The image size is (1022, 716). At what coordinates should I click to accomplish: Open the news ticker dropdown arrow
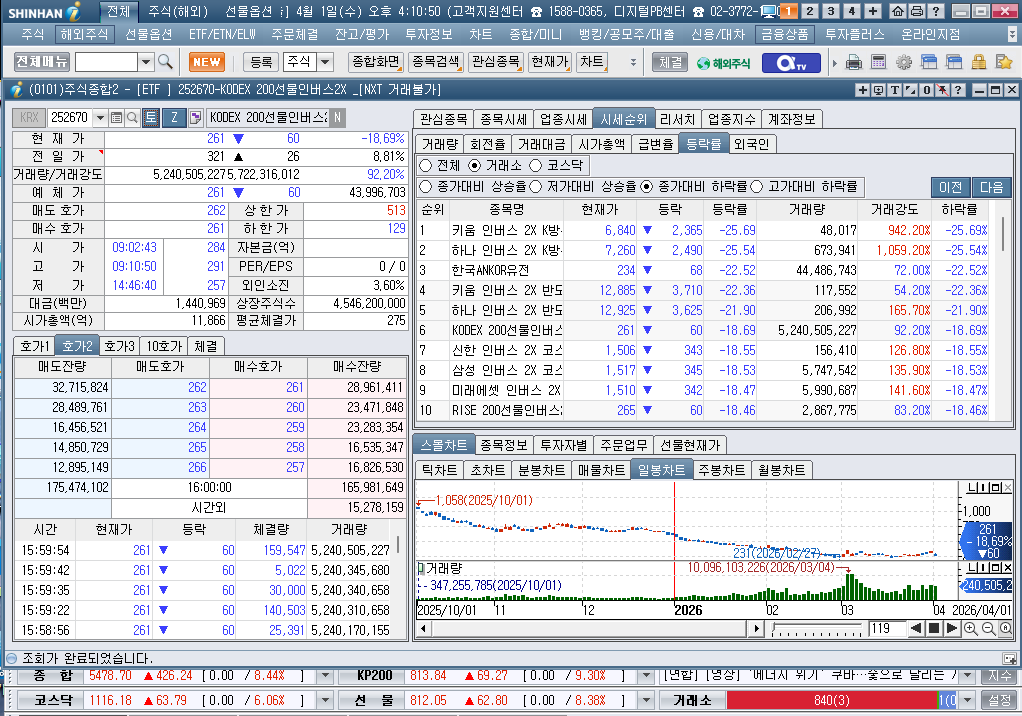(968, 676)
